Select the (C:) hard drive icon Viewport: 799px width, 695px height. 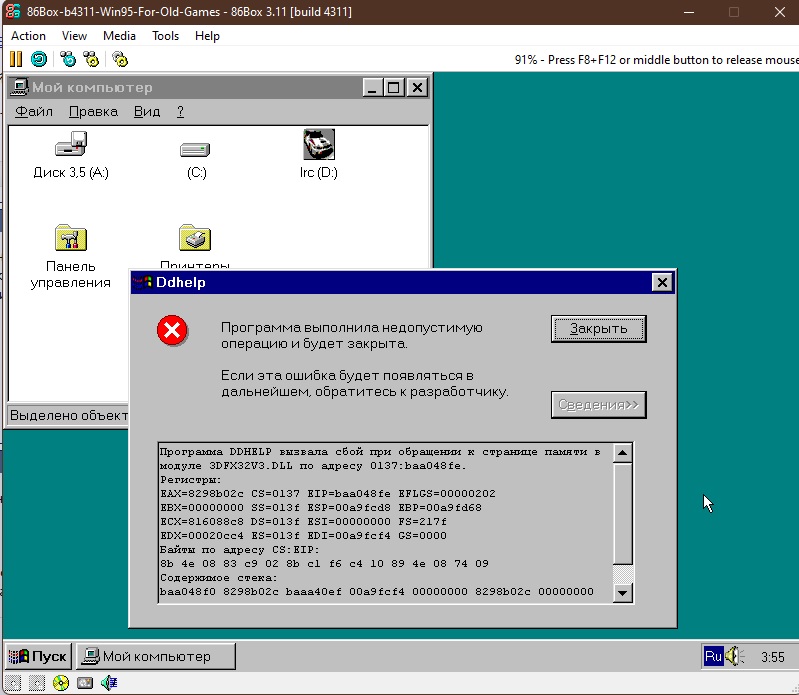[195, 150]
